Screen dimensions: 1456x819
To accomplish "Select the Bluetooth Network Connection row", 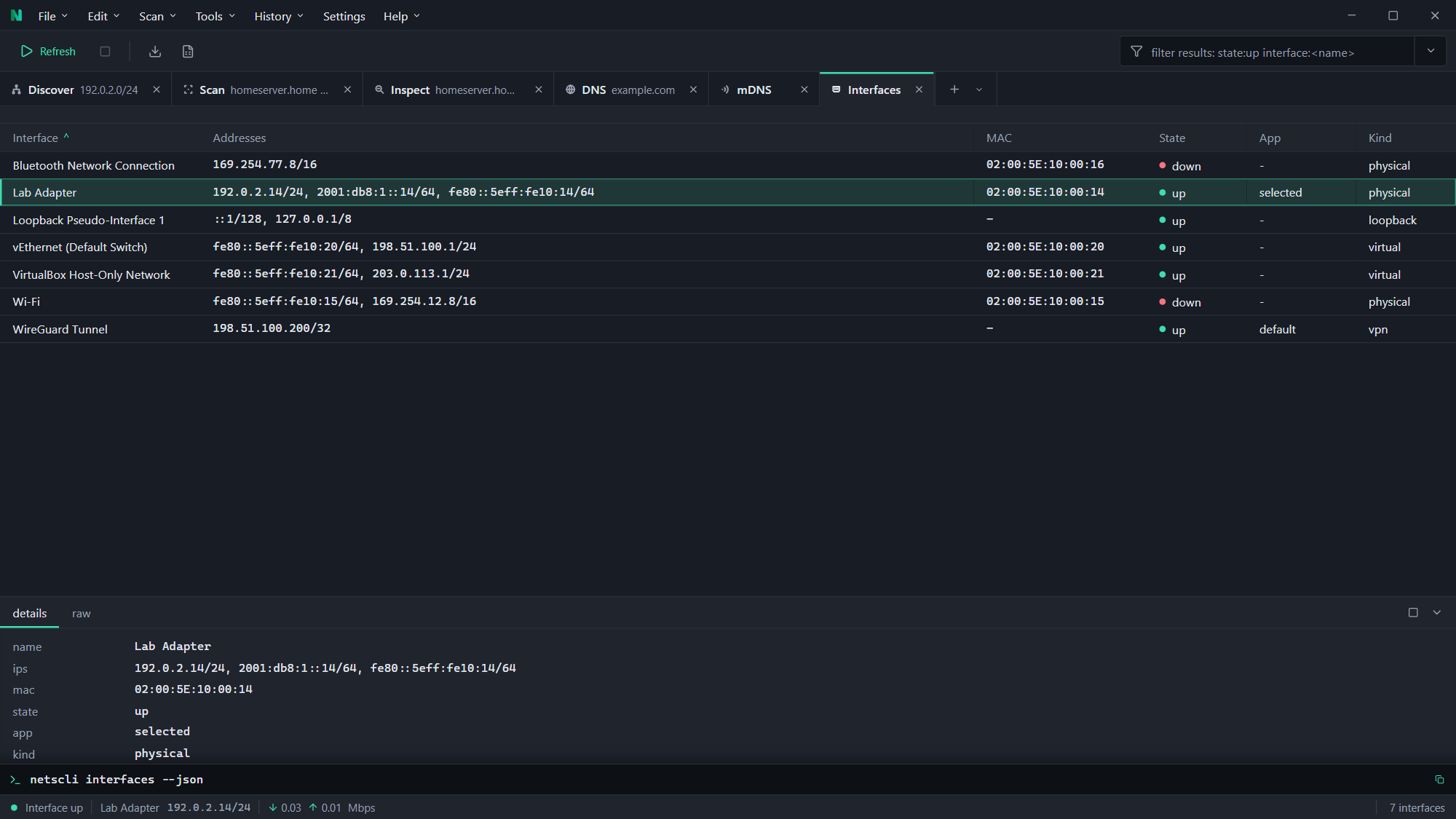I will (728, 165).
